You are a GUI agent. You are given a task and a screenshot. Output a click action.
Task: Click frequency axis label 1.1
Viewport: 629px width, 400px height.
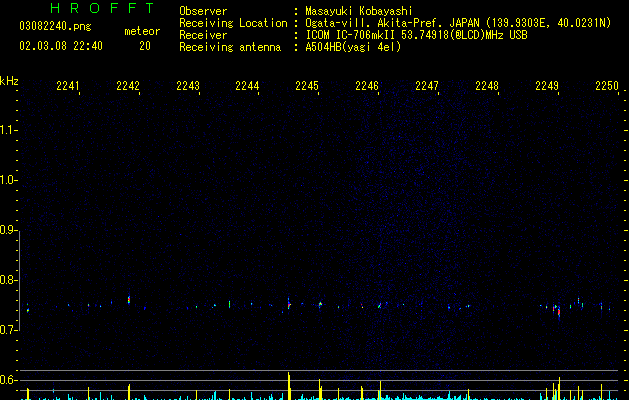click(x=8, y=130)
